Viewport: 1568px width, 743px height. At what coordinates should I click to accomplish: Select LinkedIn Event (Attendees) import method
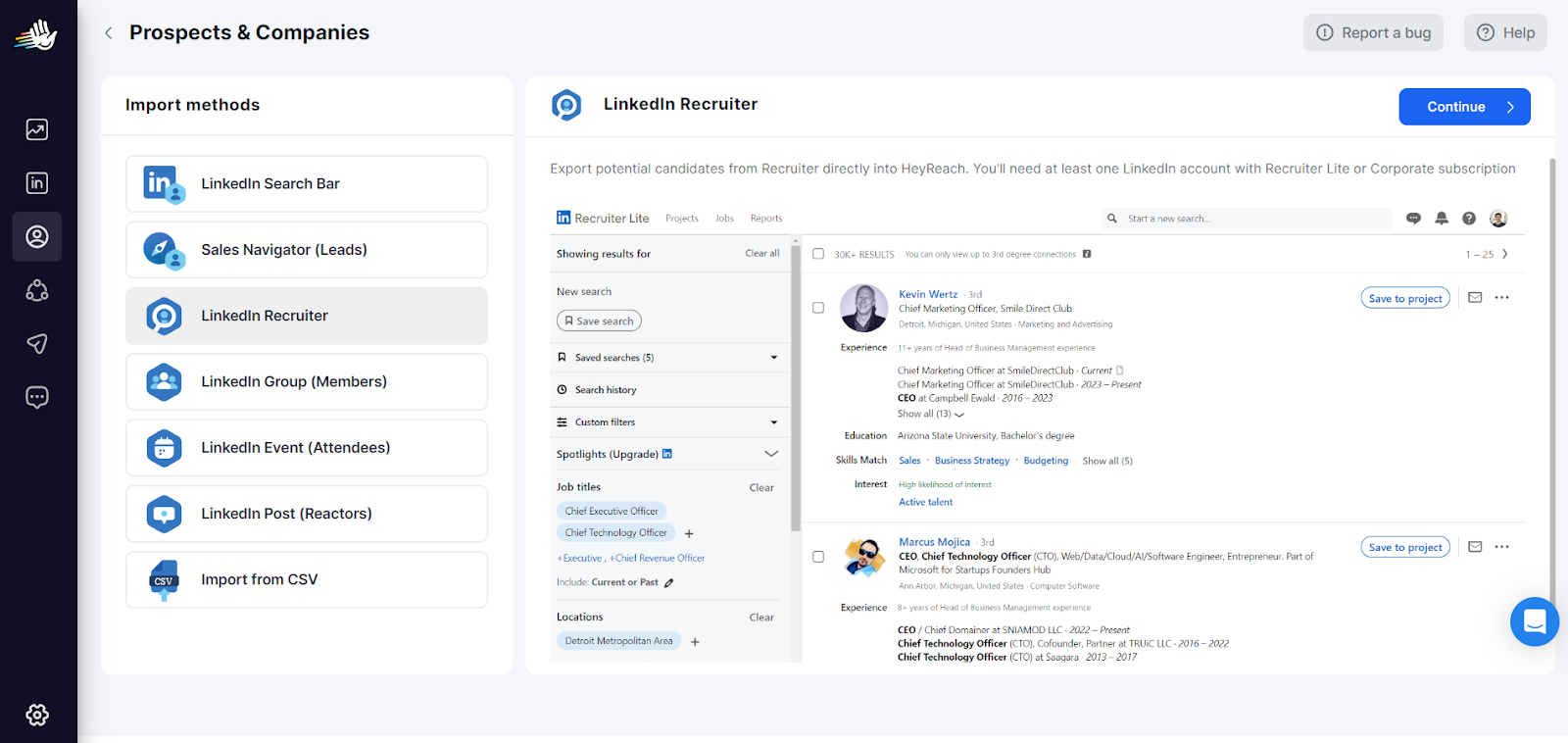(x=307, y=448)
